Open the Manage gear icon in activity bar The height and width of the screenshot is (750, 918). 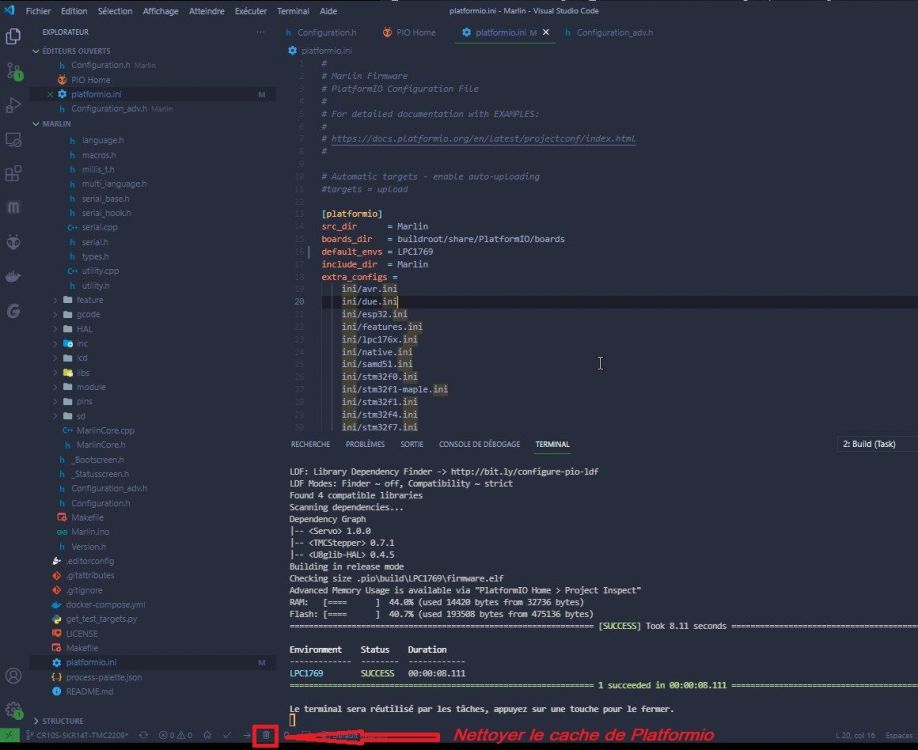point(14,710)
